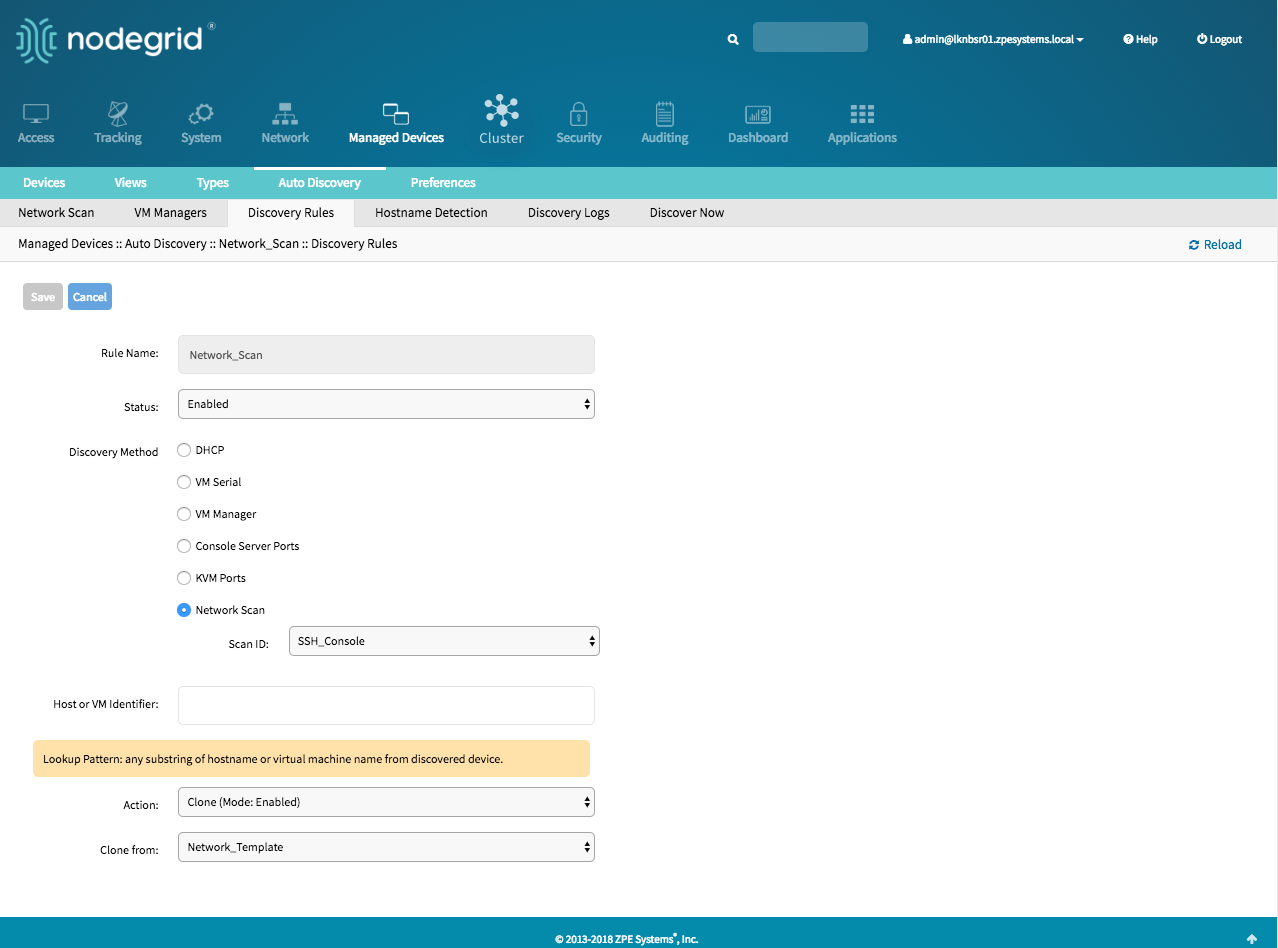Open the Network Scan sub-tab

[x=56, y=213]
